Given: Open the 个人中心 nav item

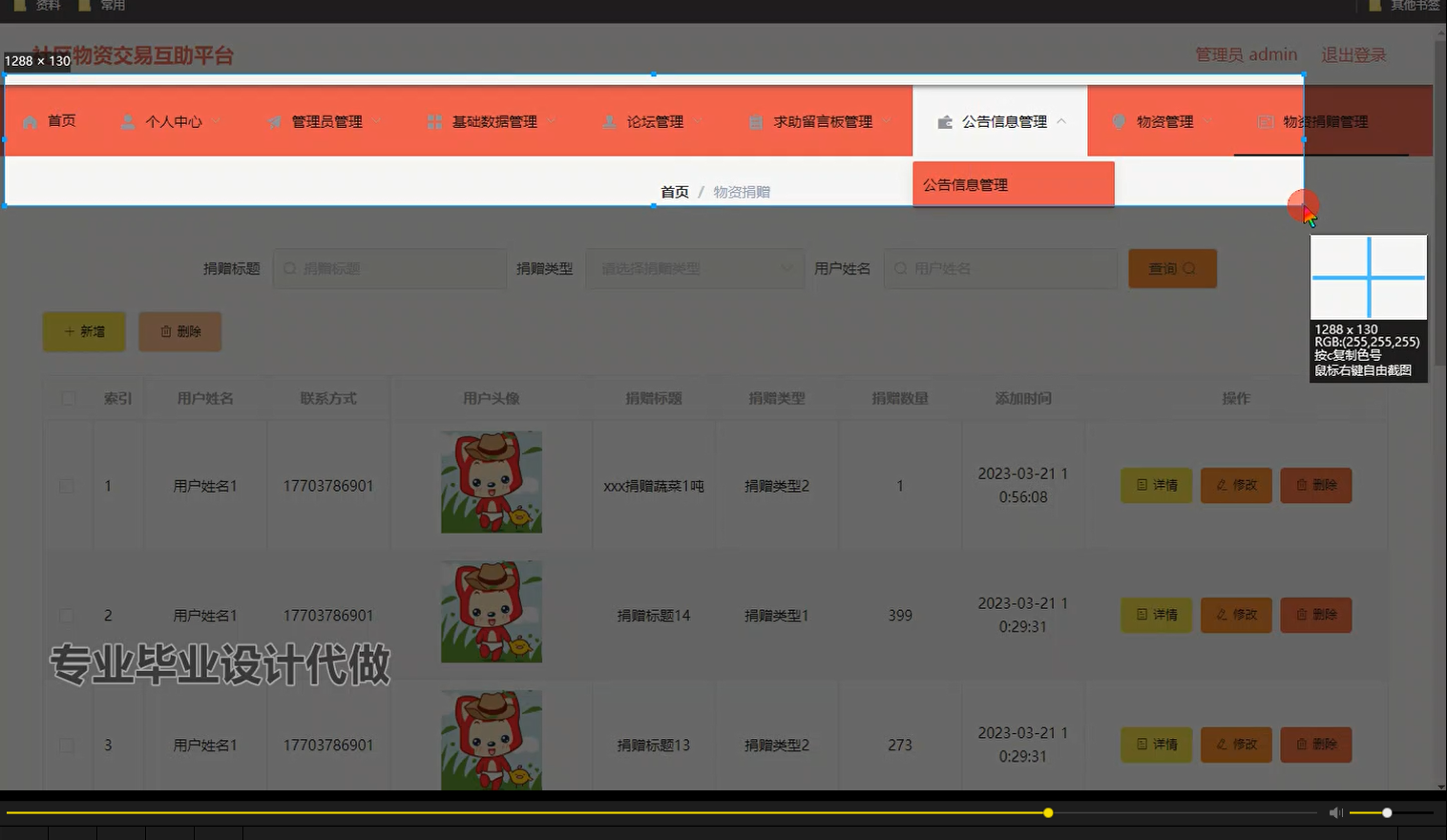Looking at the screenshot, I should pyautogui.click(x=172, y=121).
